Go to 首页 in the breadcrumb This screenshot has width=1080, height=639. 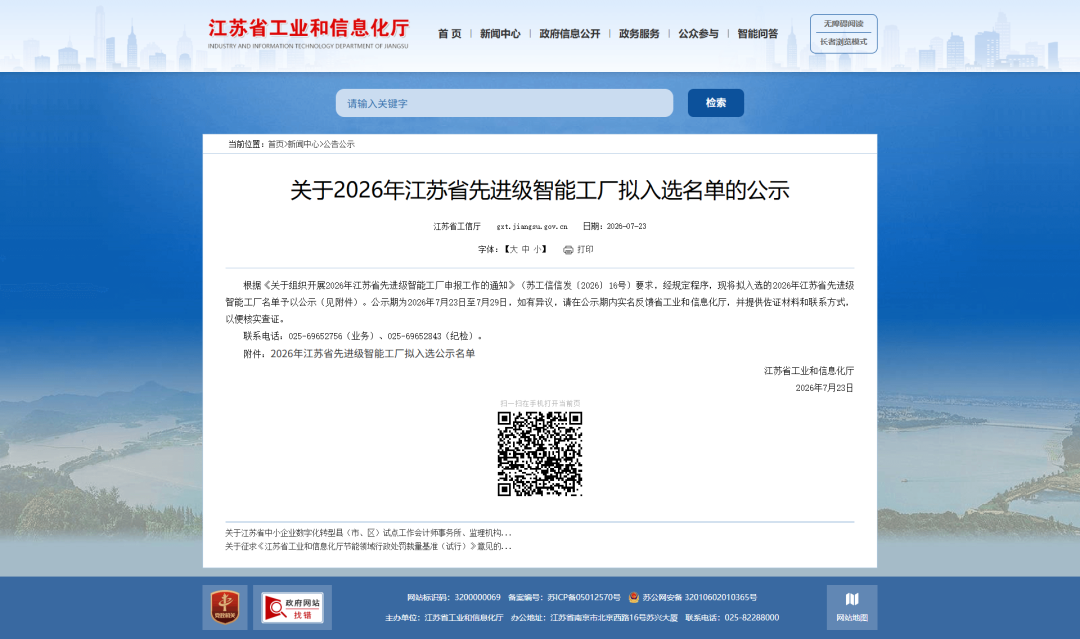coord(276,145)
